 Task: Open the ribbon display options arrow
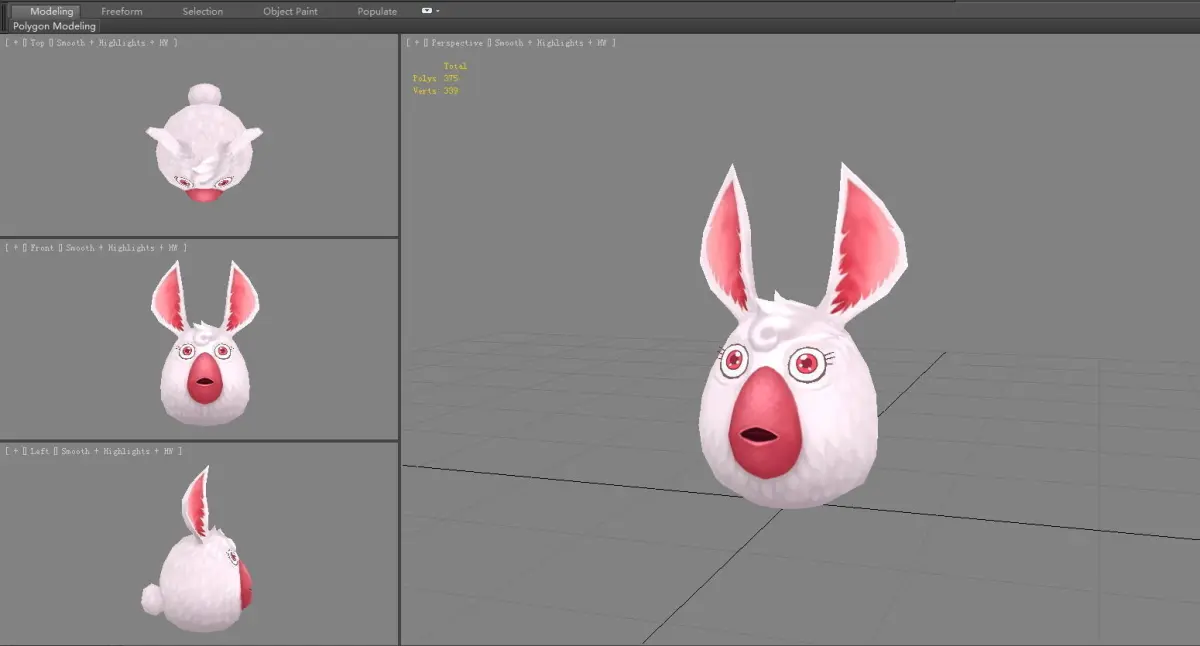click(438, 11)
